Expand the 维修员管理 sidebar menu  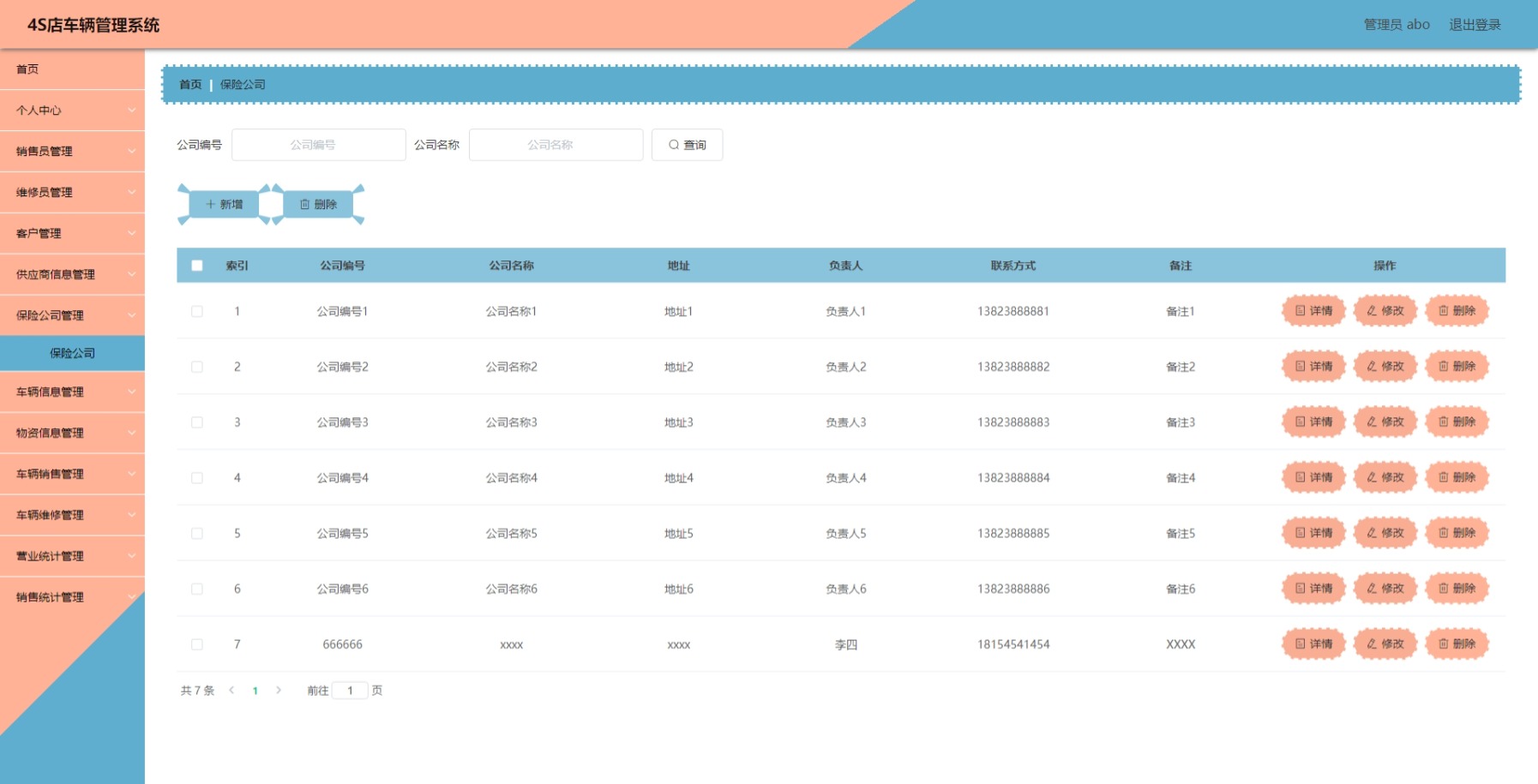coord(72,193)
